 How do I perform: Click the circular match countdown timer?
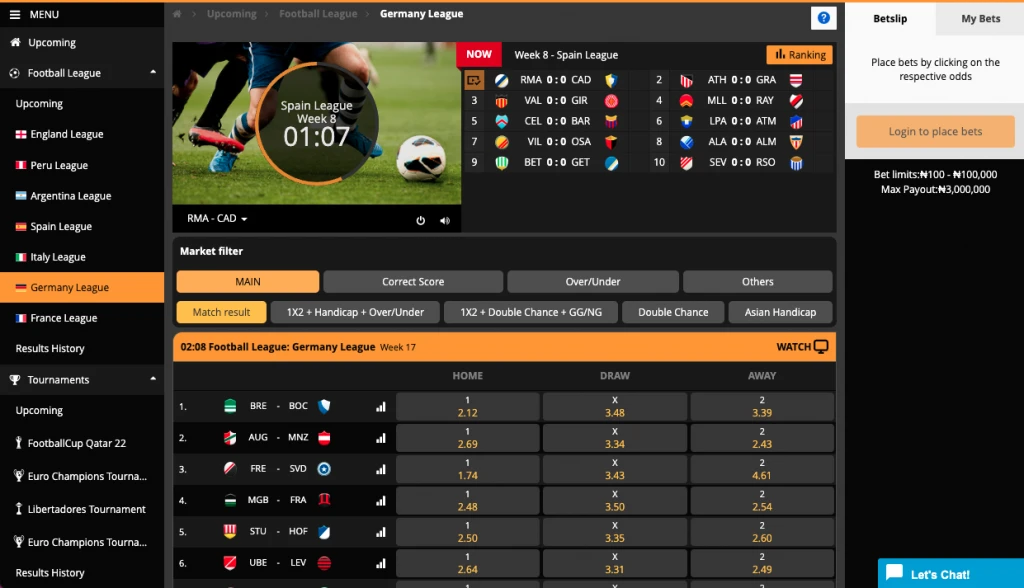pyautogui.click(x=317, y=126)
